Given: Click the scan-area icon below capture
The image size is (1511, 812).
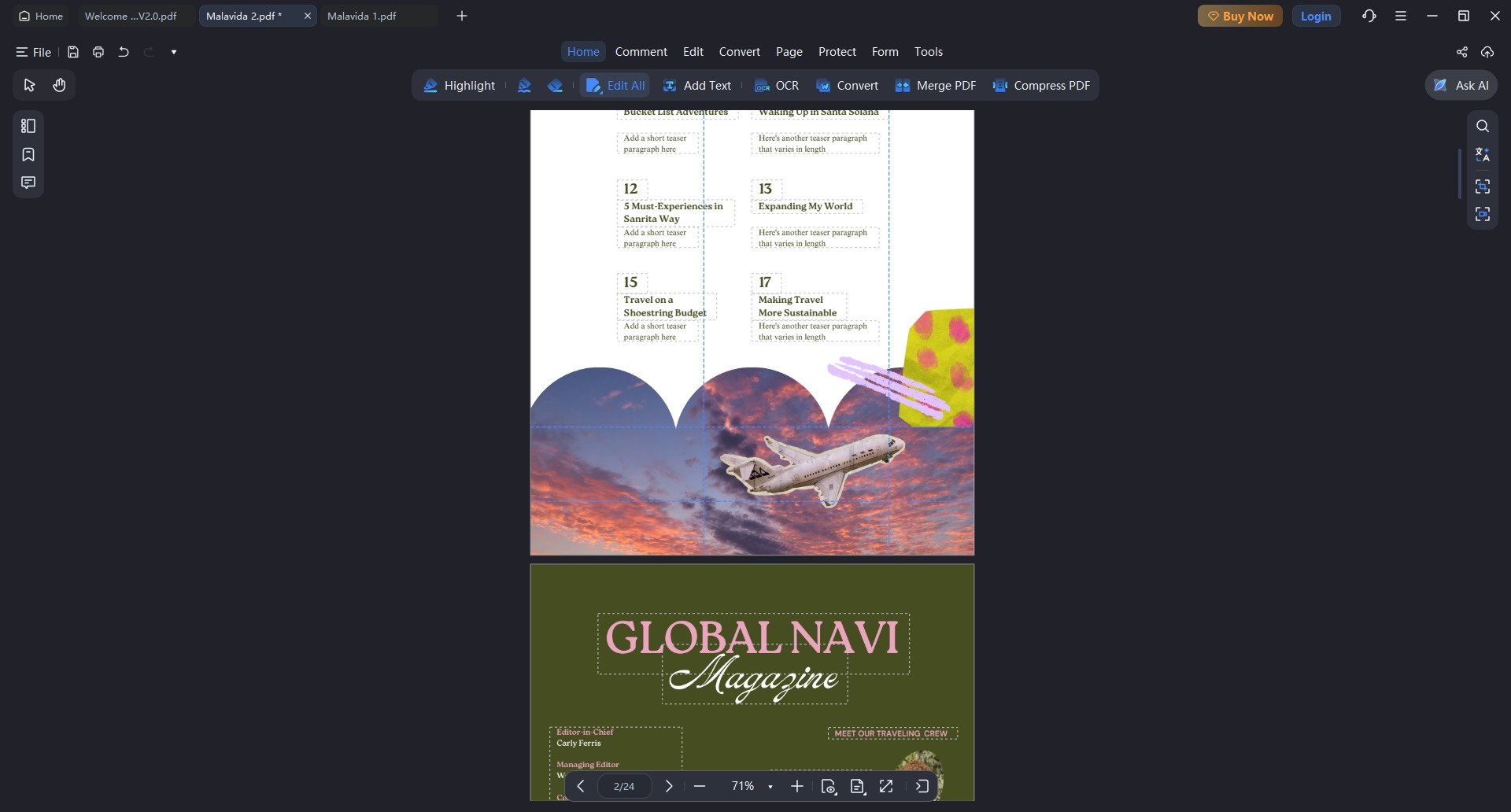Looking at the screenshot, I should pyautogui.click(x=1483, y=214).
